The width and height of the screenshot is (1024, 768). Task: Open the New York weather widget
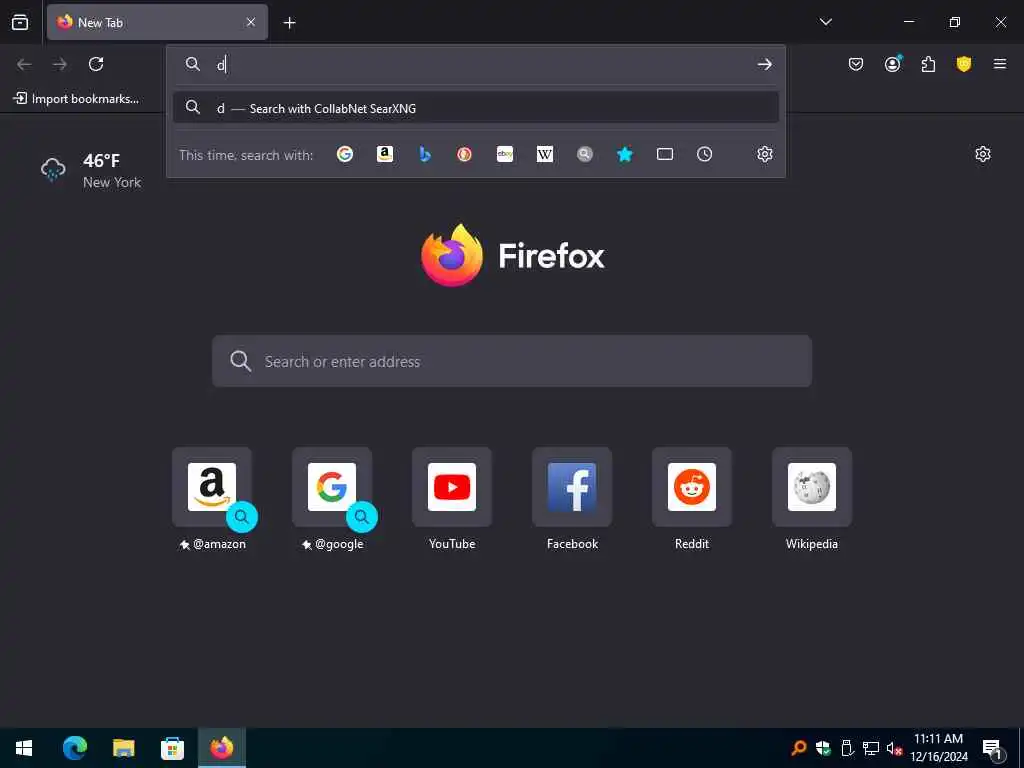(x=91, y=170)
